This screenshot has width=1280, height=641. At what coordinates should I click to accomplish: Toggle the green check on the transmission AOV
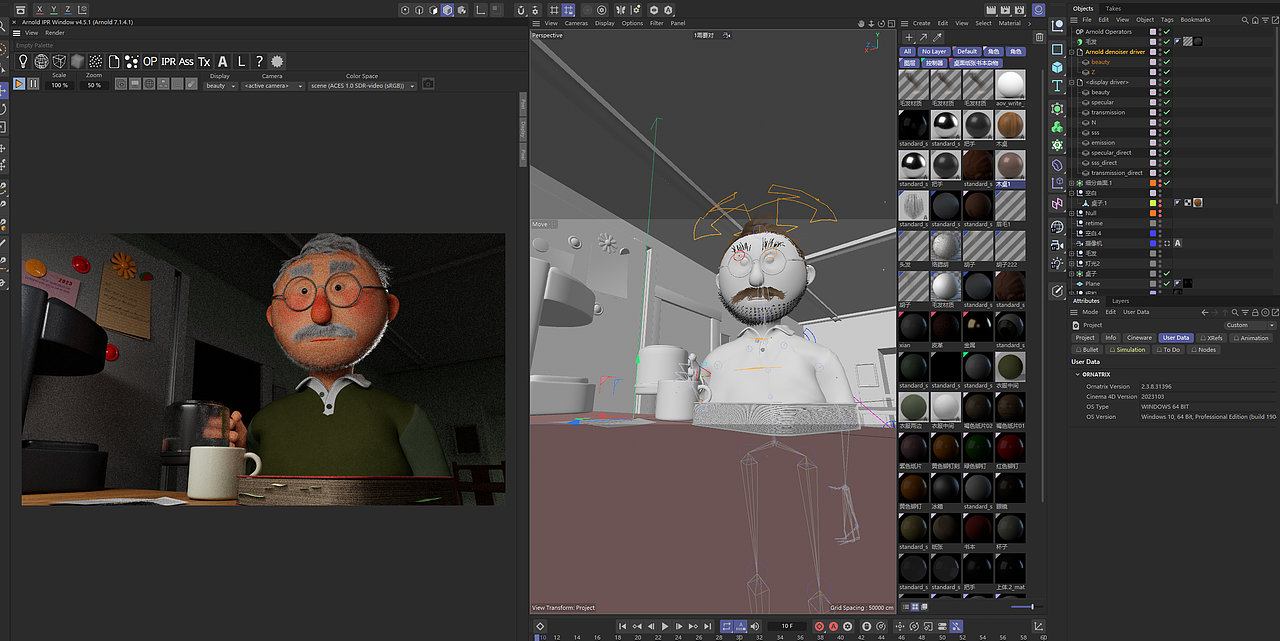tap(1167, 112)
